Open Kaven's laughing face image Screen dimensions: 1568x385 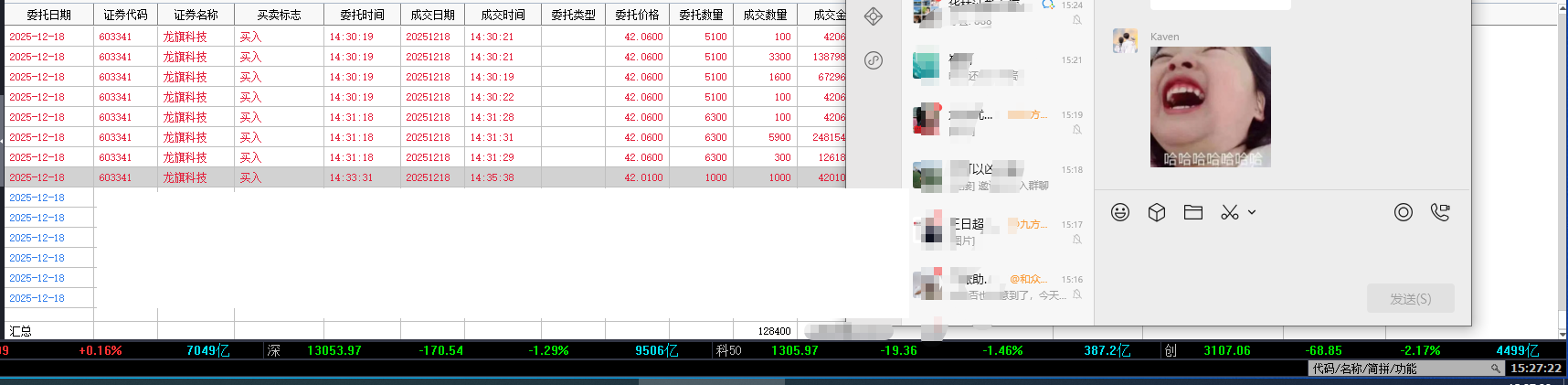(x=1210, y=107)
